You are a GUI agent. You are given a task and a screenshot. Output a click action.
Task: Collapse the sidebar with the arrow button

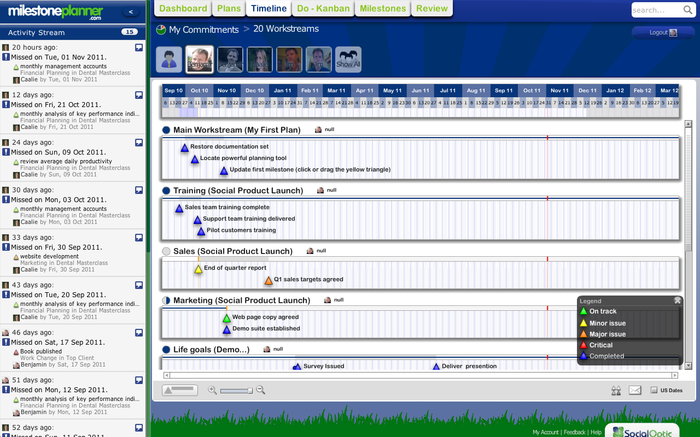point(133,12)
